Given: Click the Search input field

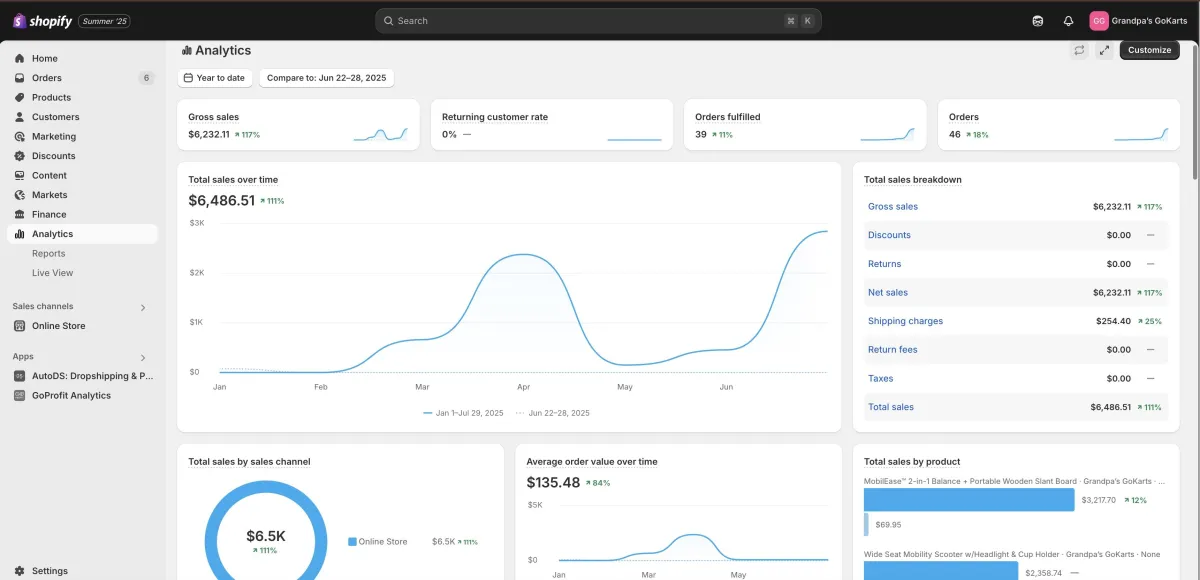Looking at the screenshot, I should [x=580, y=21].
